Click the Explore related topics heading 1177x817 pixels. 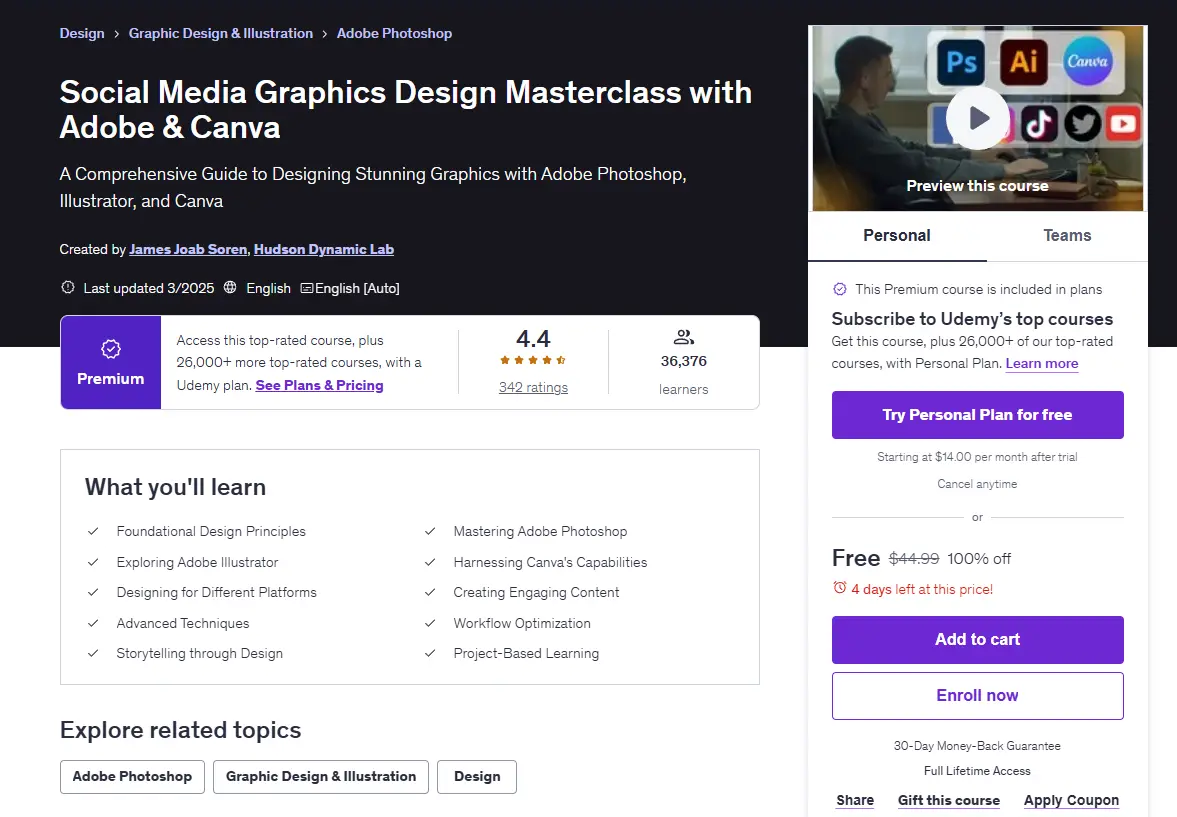[x=180, y=730]
